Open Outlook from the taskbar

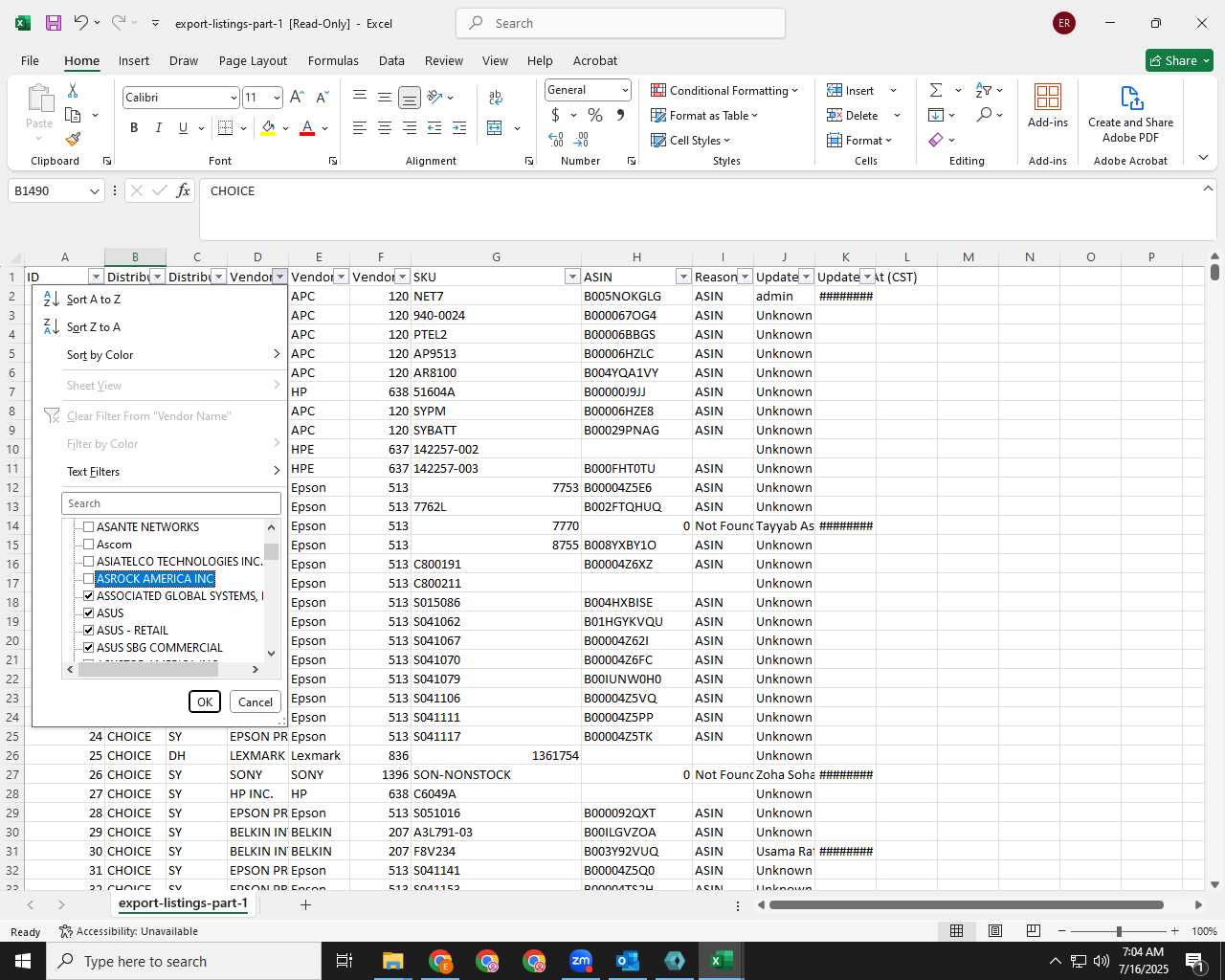point(628,961)
